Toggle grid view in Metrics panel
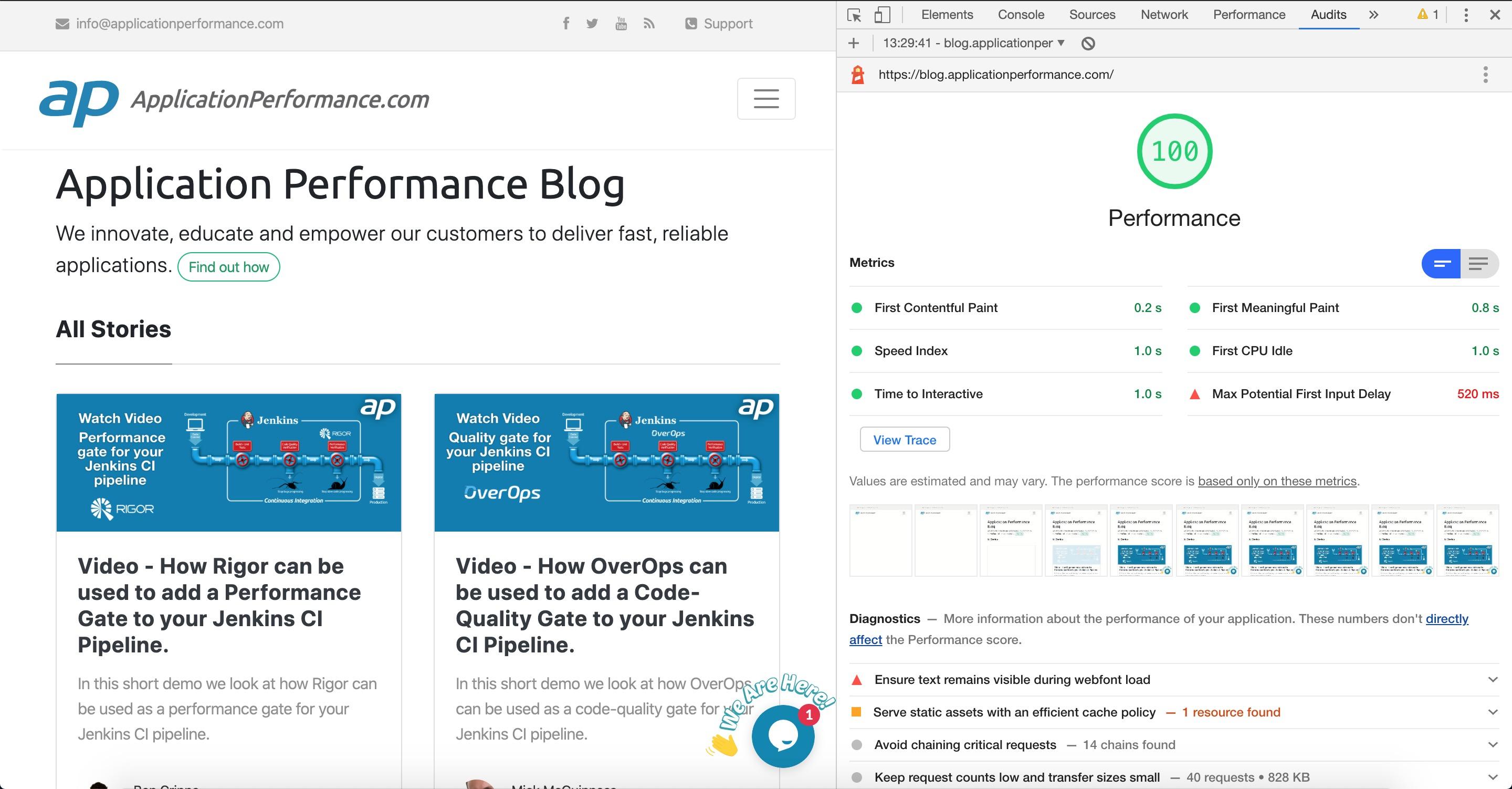This screenshot has width=1512, height=789. [x=1440, y=264]
